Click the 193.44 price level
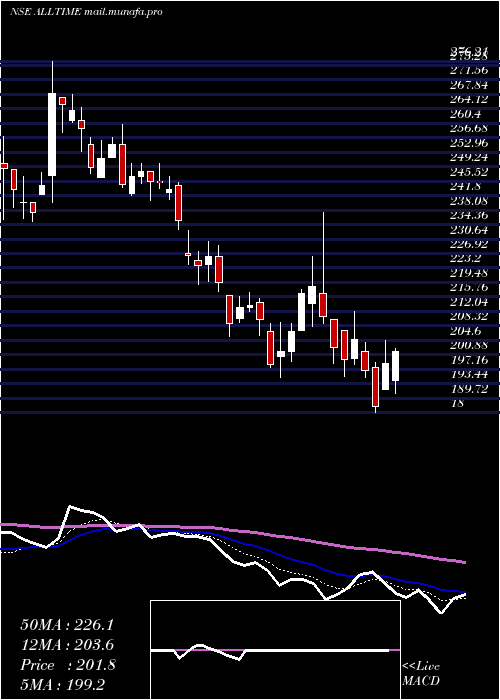This screenshot has height=700, width=500. [x=469, y=375]
